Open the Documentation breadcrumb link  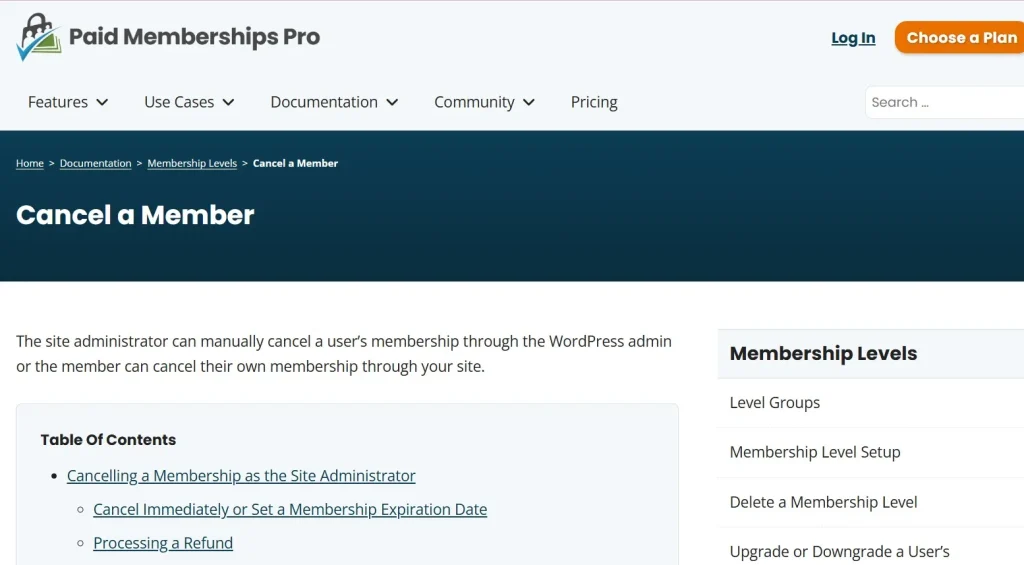95,163
